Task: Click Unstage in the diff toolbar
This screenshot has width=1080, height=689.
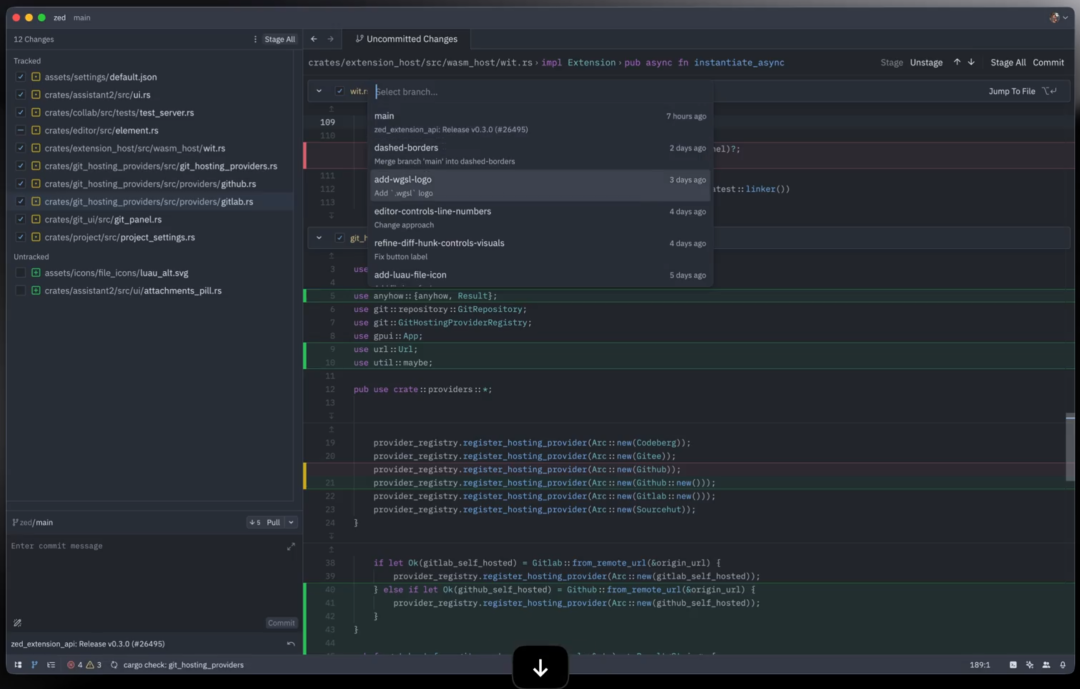Action: coord(925,62)
